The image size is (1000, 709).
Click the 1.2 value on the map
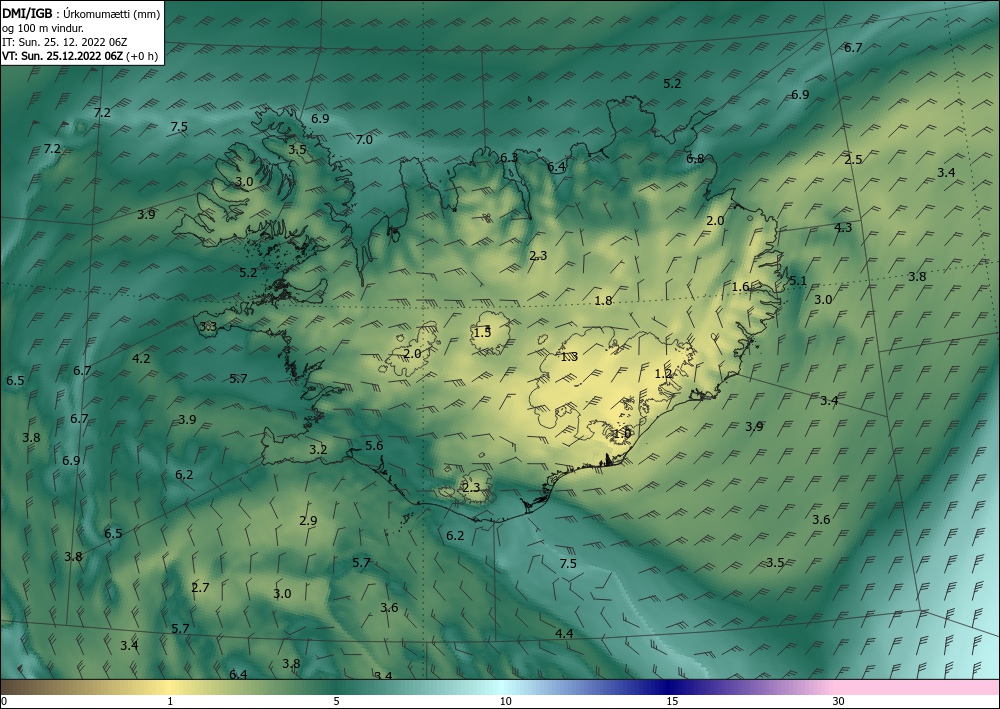tap(663, 374)
